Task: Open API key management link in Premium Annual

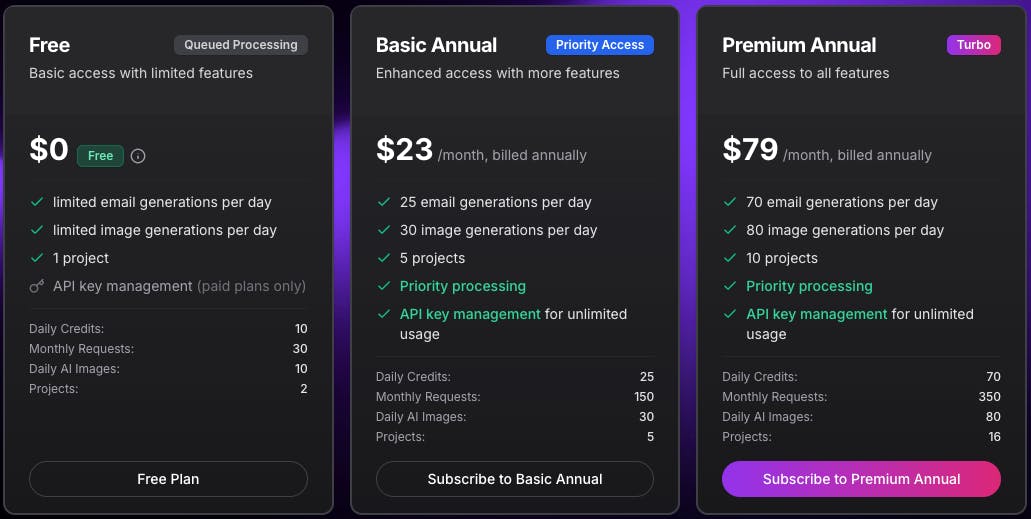Action: (816, 314)
